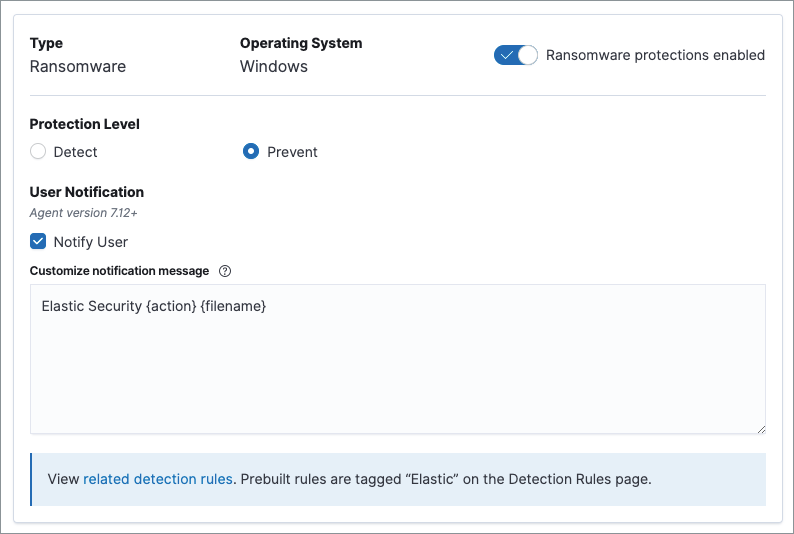The width and height of the screenshot is (794, 534).
Task: Click the "Protection Level" heading
Action: click(85, 124)
